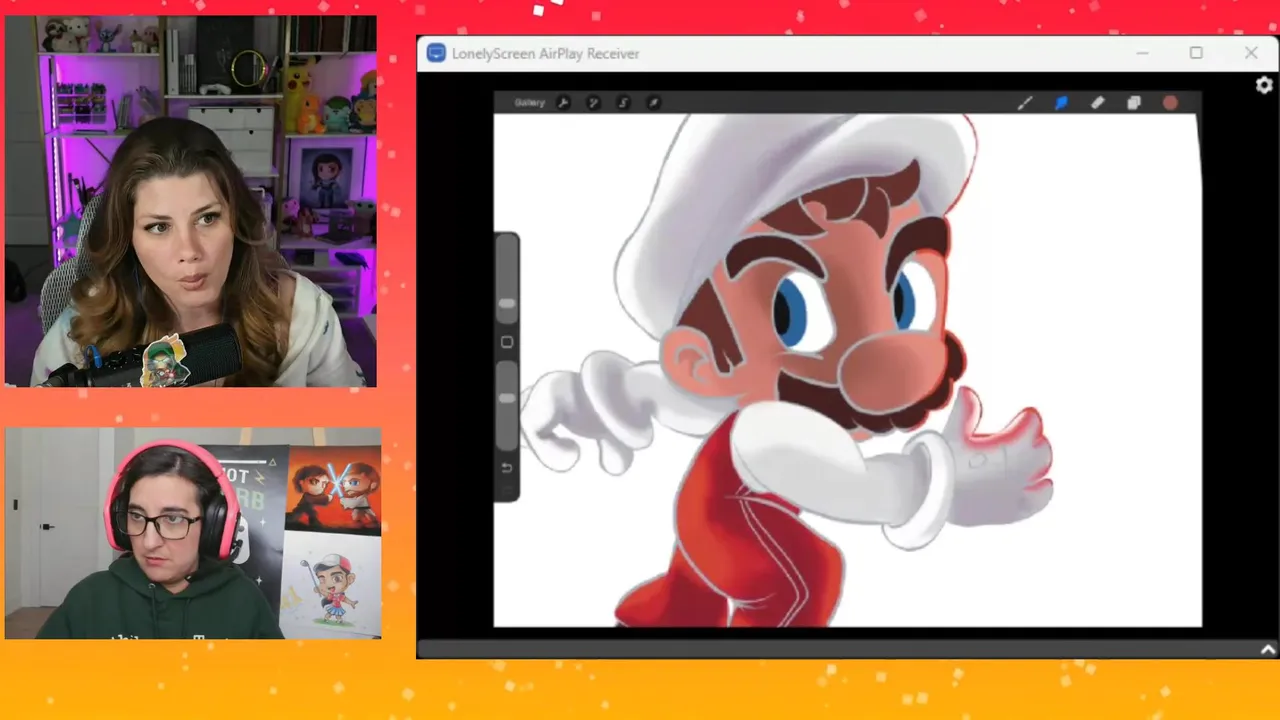Open the Procreate Gallery
The image size is (1280, 720).
point(529,103)
